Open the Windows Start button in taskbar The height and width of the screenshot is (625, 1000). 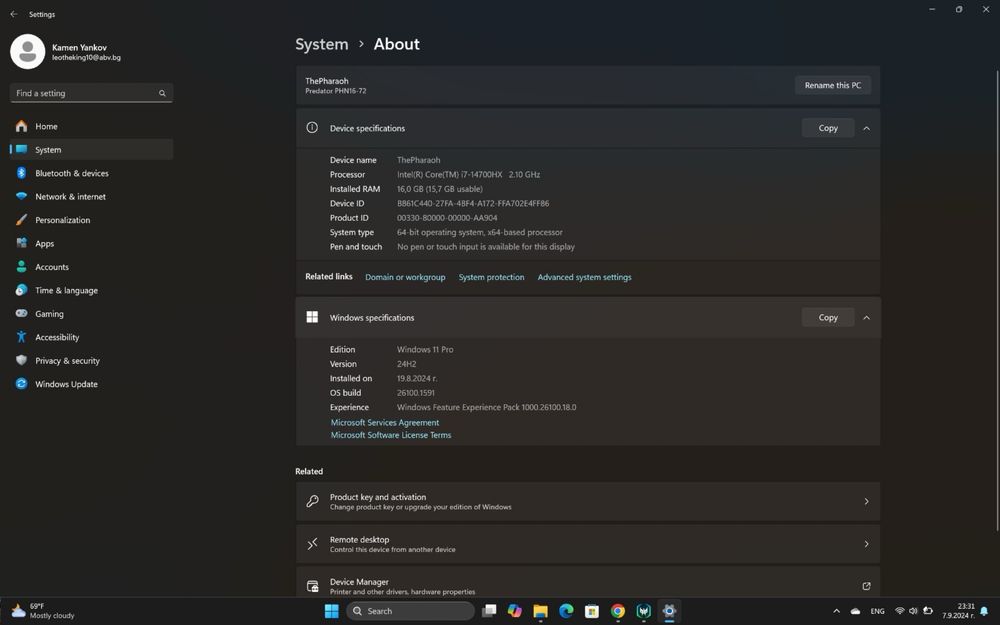pyautogui.click(x=332, y=611)
